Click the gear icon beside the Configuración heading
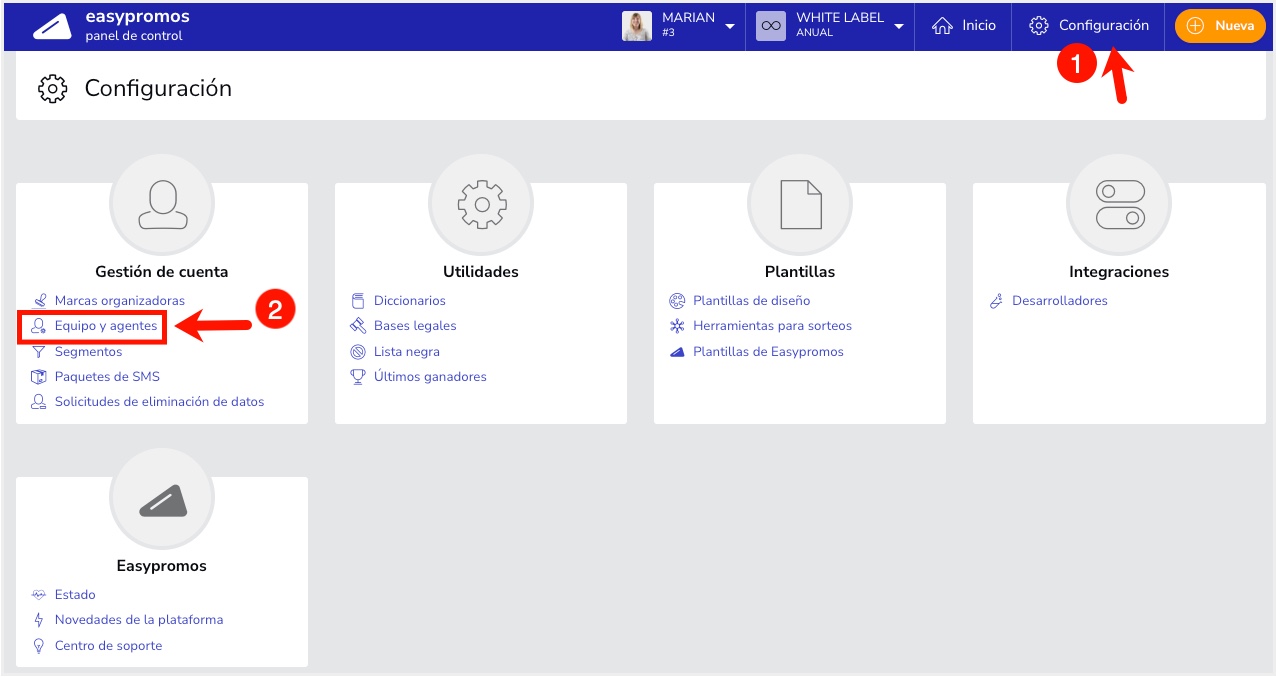1276x677 pixels. coord(52,88)
